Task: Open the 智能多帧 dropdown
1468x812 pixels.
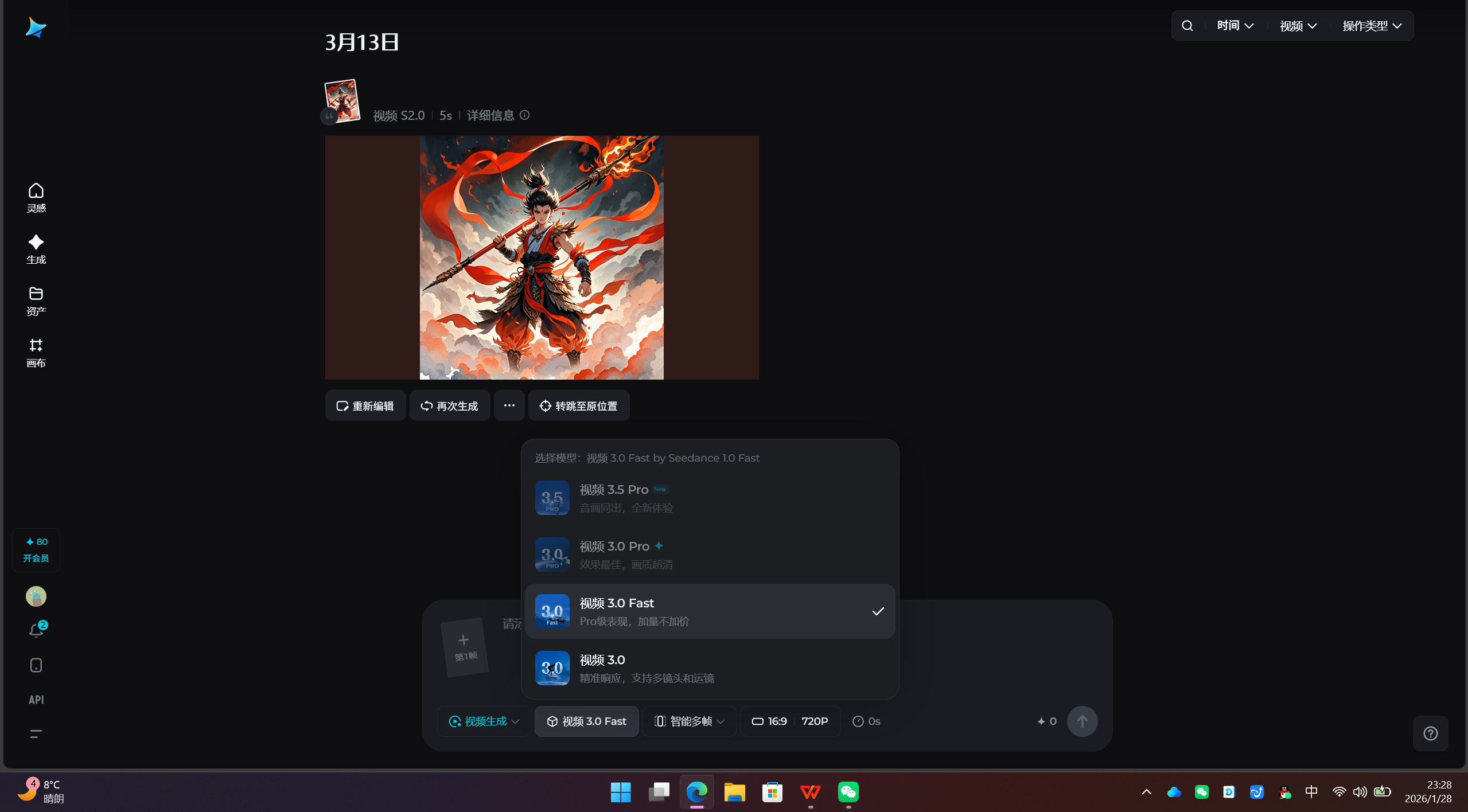Action: [690, 721]
